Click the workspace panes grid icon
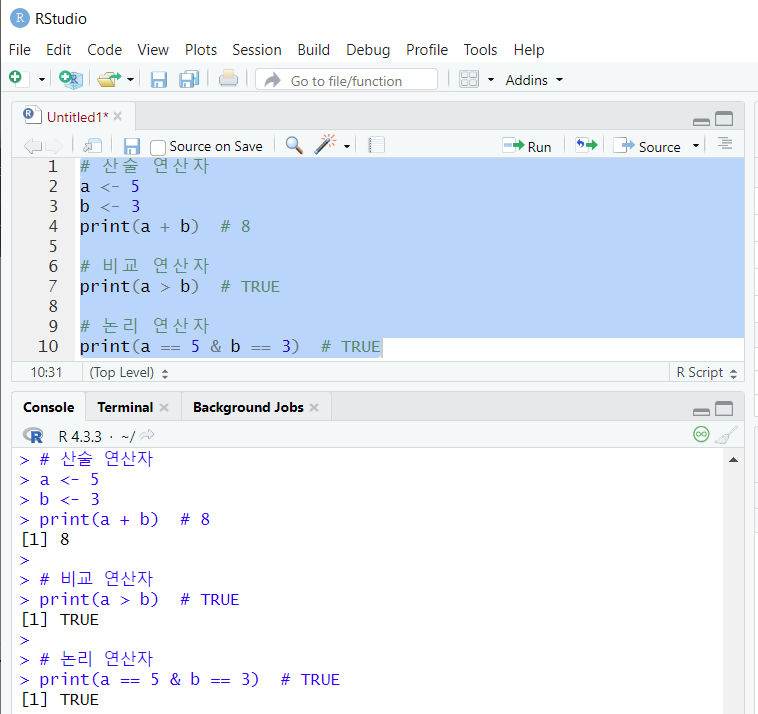The width and height of the screenshot is (758, 714). pyautogui.click(x=469, y=79)
